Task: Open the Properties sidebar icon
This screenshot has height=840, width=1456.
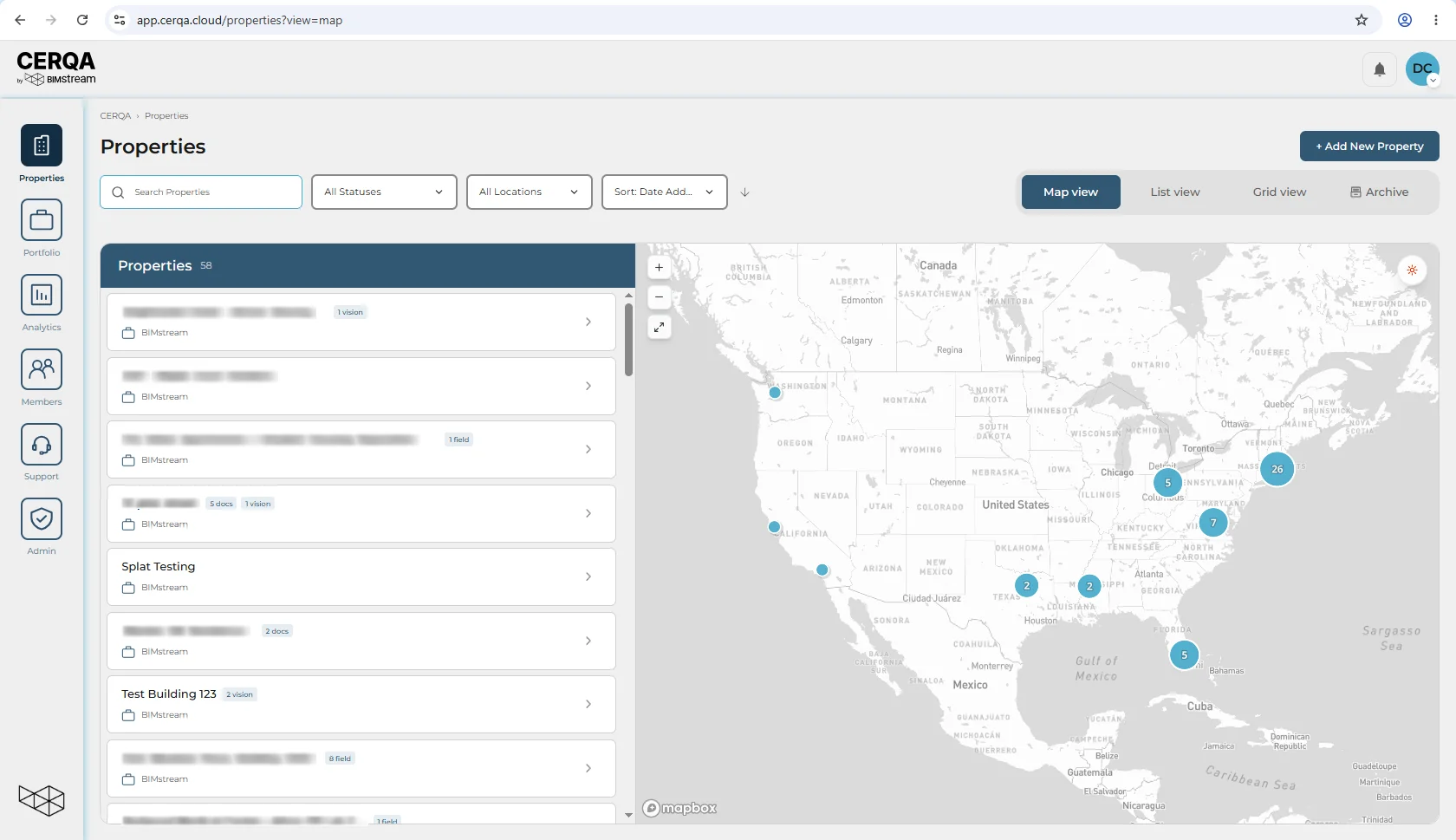Action: [x=42, y=145]
